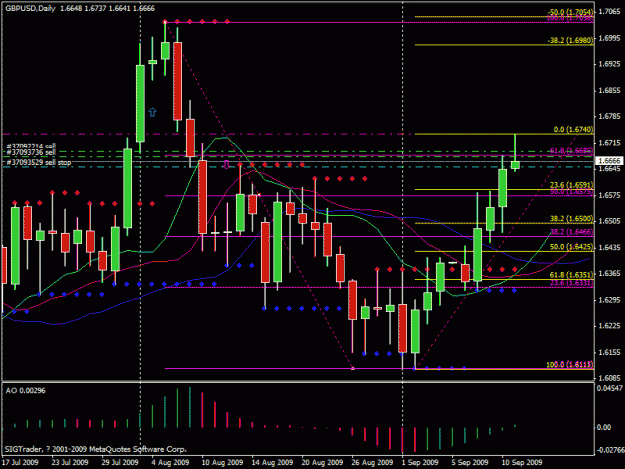Image resolution: width=625 pixels, height=469 pixels.
Task: Click the 1.6855 price axis label
Action: (x=610, y=90)
